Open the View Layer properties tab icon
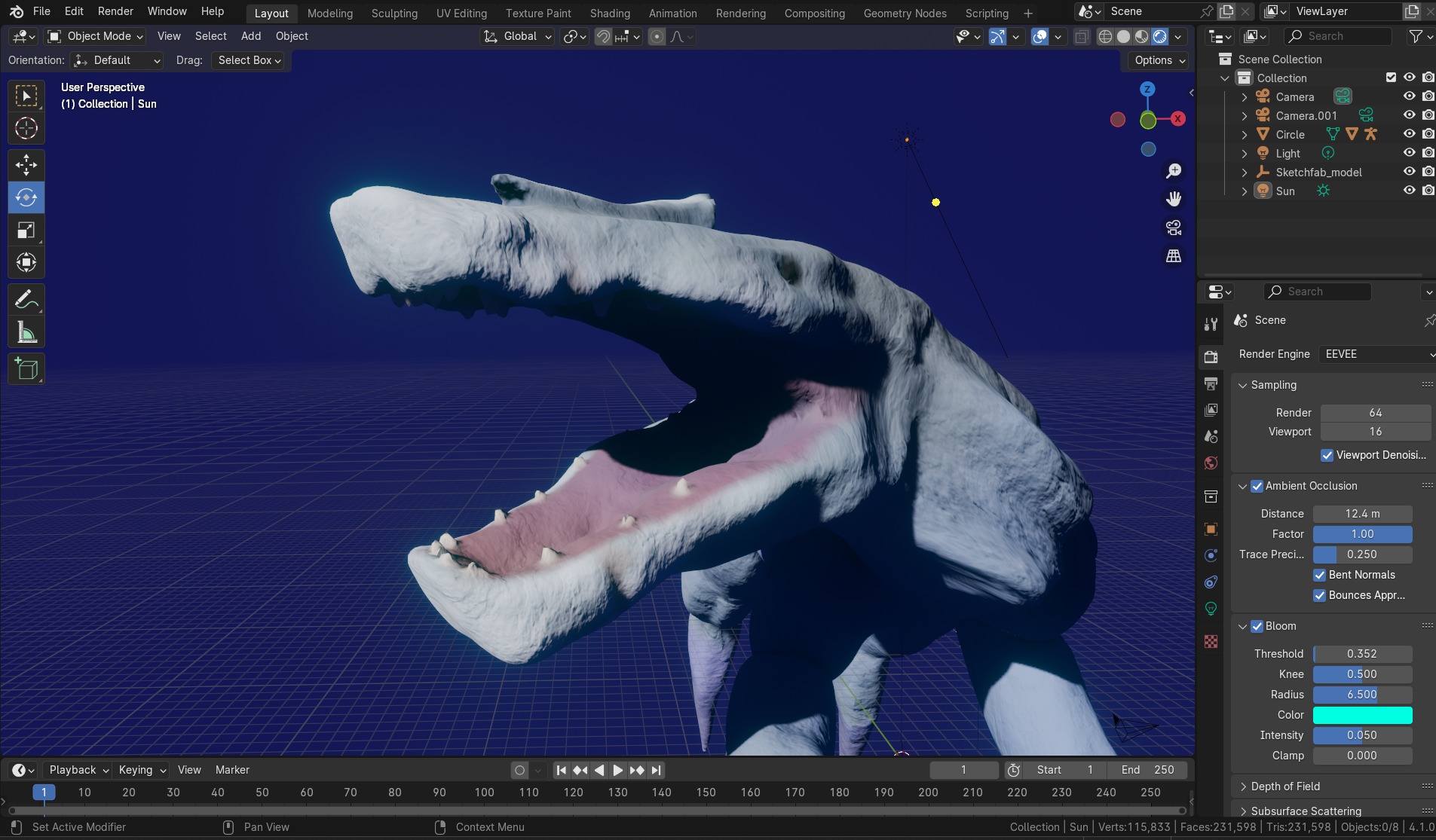The width and height of the screenshot is (1436, 840). point(1211,410)
